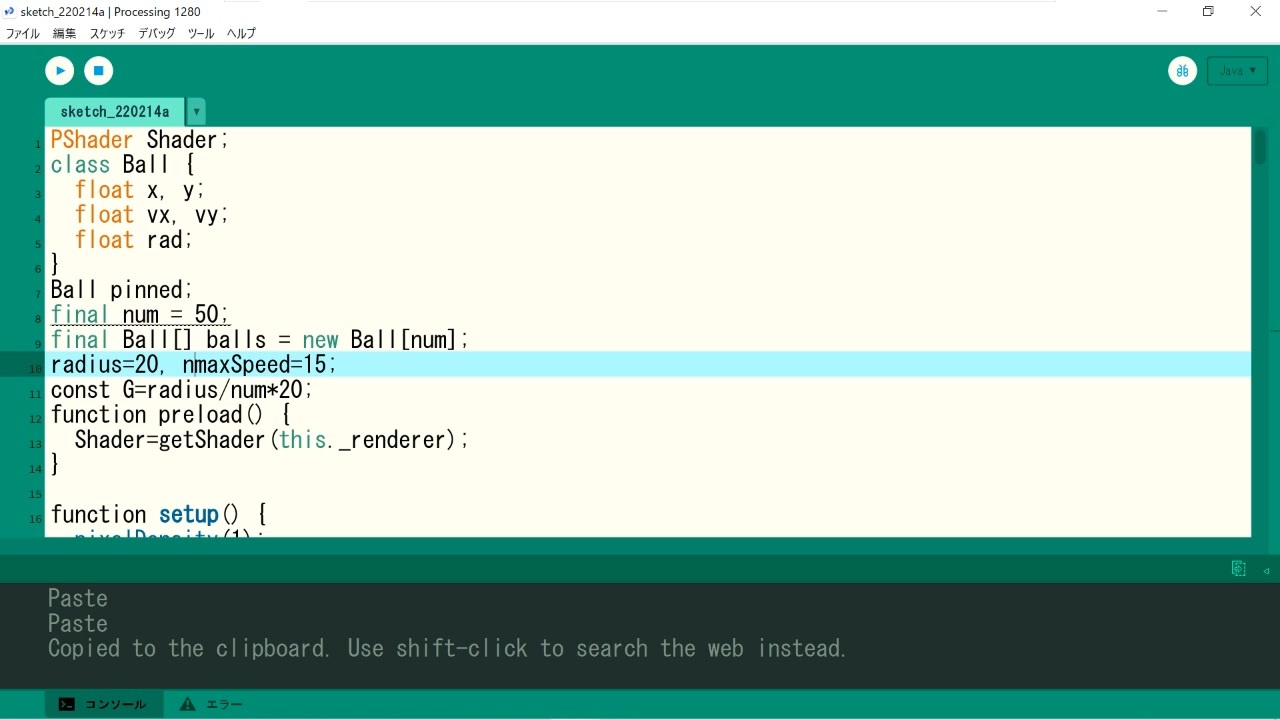Click the copied-to-clipboard status message
The height and width of the screenshot is (720, 1280).
[447, 648]
